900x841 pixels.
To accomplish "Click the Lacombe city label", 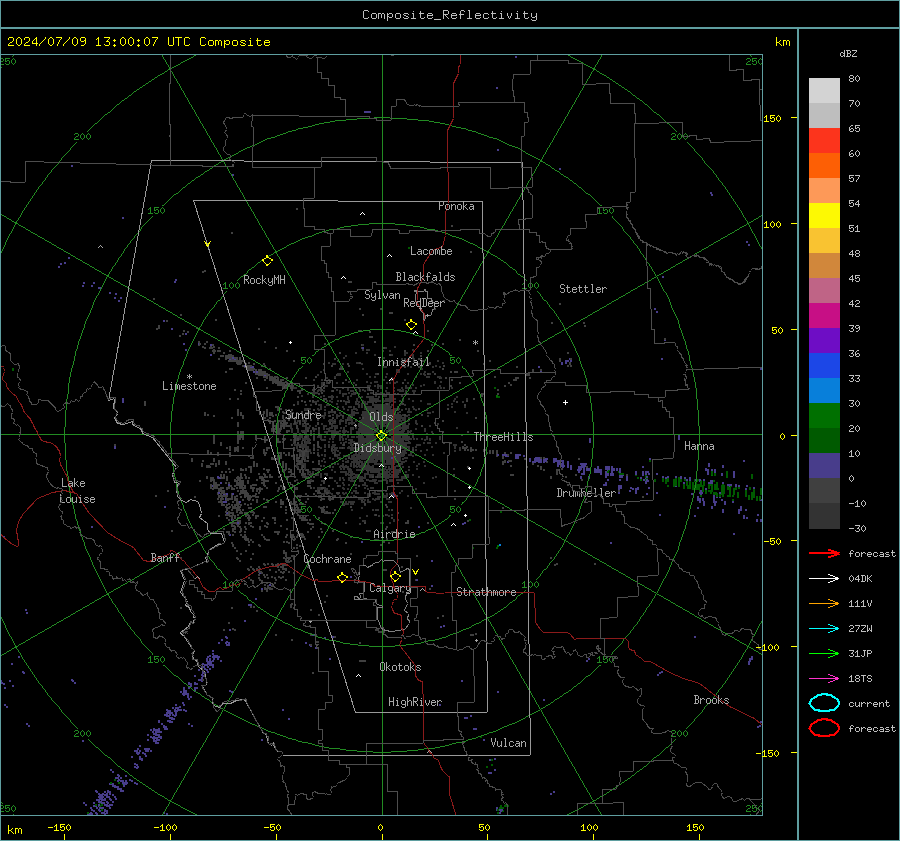I will (431, 251).
